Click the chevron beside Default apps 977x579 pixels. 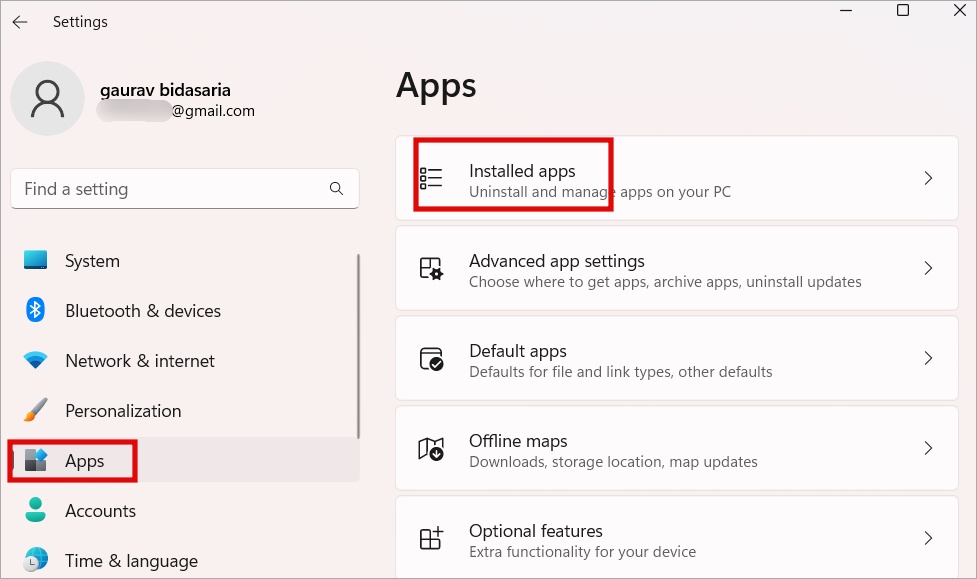tap(928, 359)
